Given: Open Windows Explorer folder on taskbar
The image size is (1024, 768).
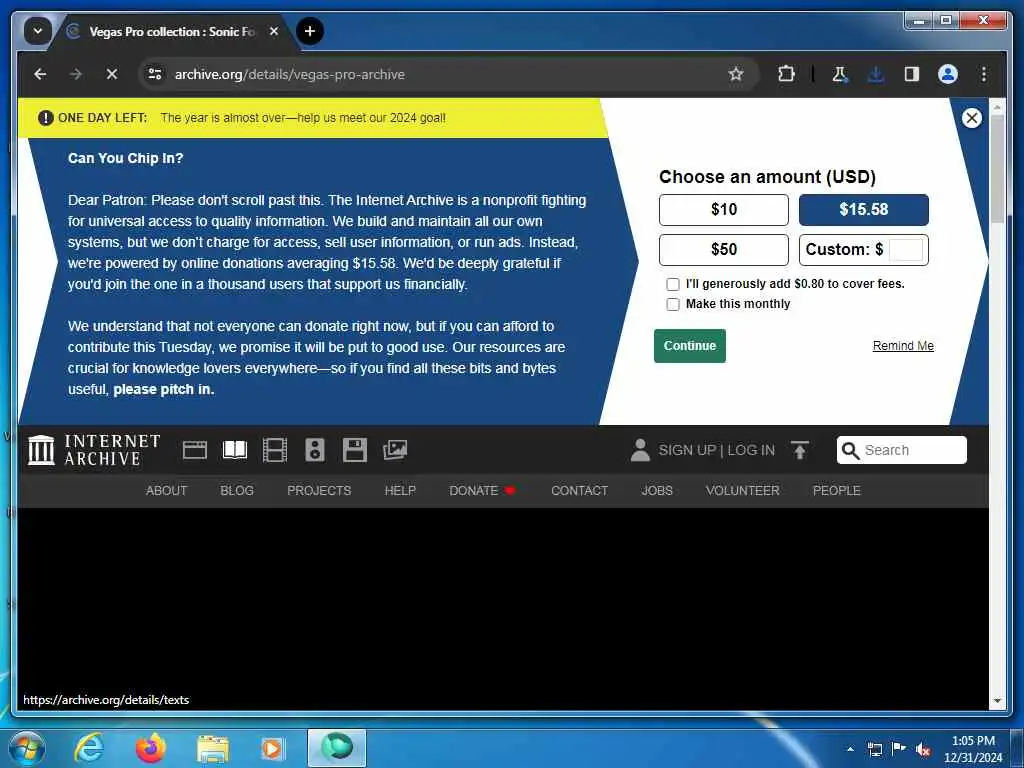Looking at the screenshot, I should click(212, 749).
